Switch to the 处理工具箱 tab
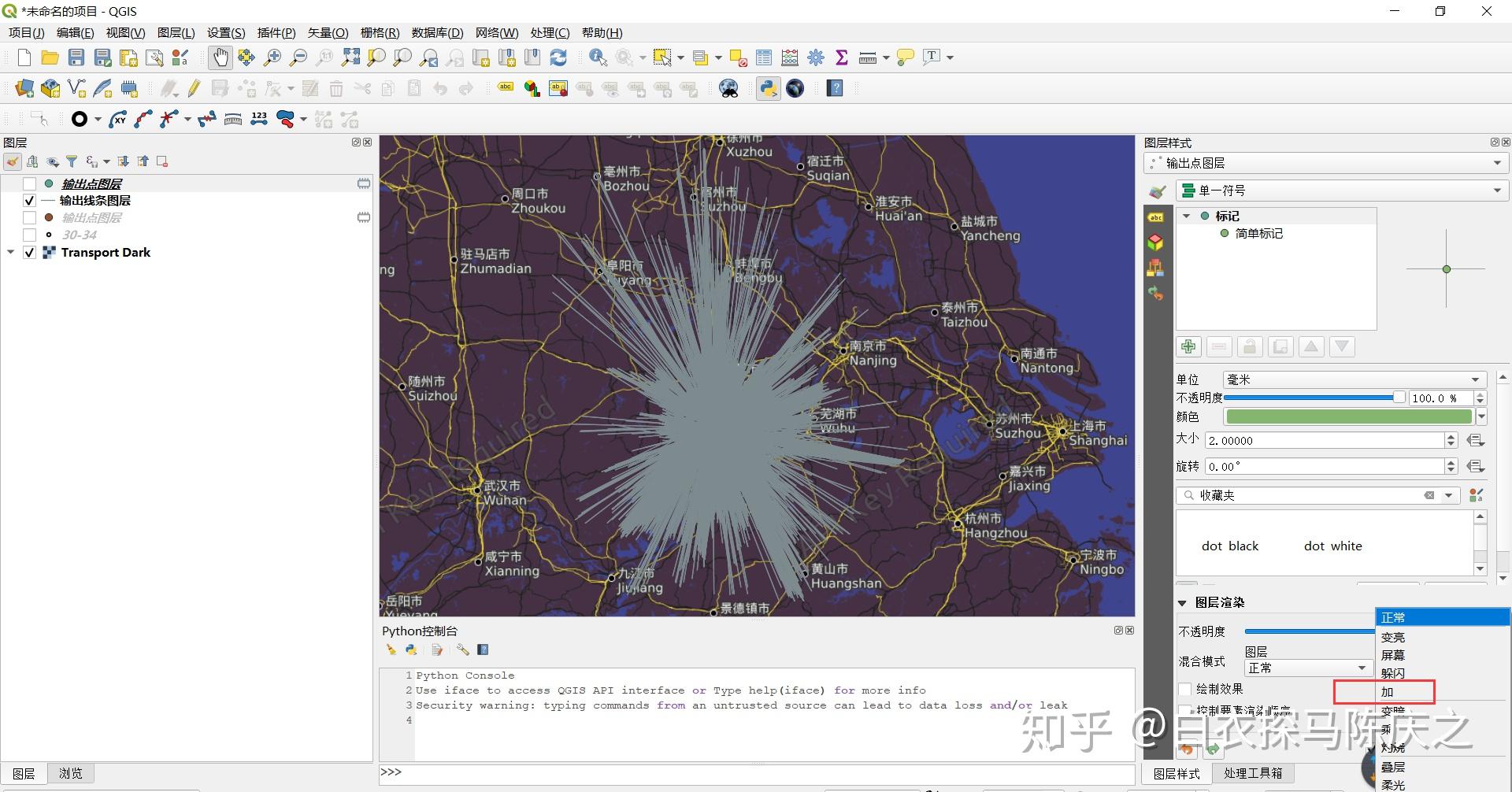Screen dimensions: 1512x792 click(x=1253, y=773)
